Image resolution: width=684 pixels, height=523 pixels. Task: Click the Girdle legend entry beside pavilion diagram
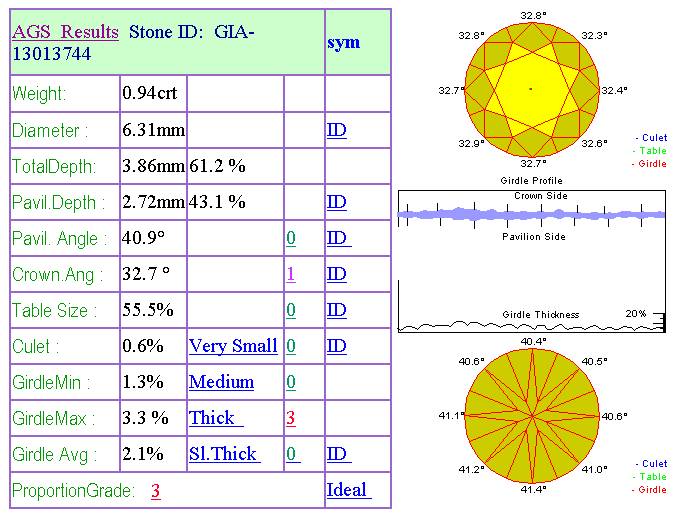click(x=649, y=490)
